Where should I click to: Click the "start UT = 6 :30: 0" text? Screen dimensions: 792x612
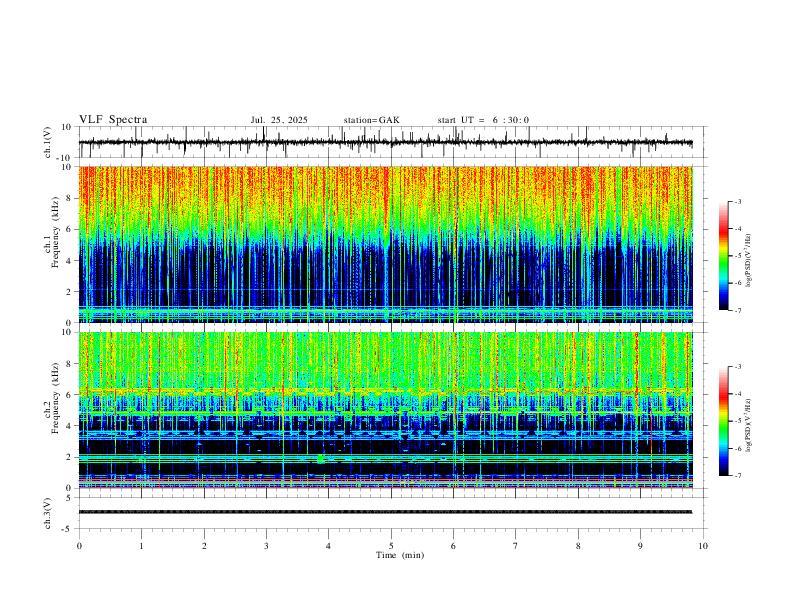[483, 120]
